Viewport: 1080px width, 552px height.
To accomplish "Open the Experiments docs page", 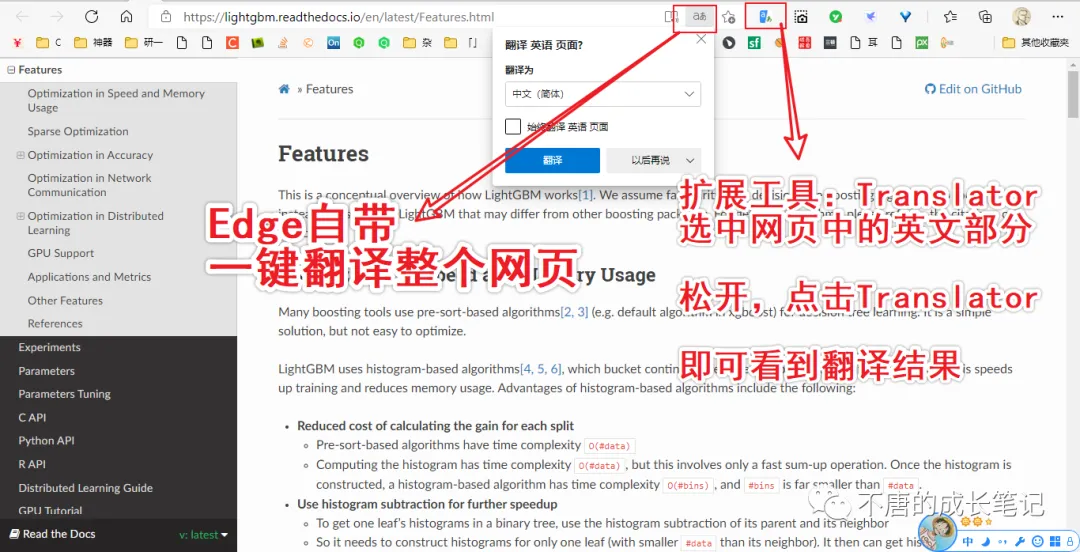I will tap(50, 347).
